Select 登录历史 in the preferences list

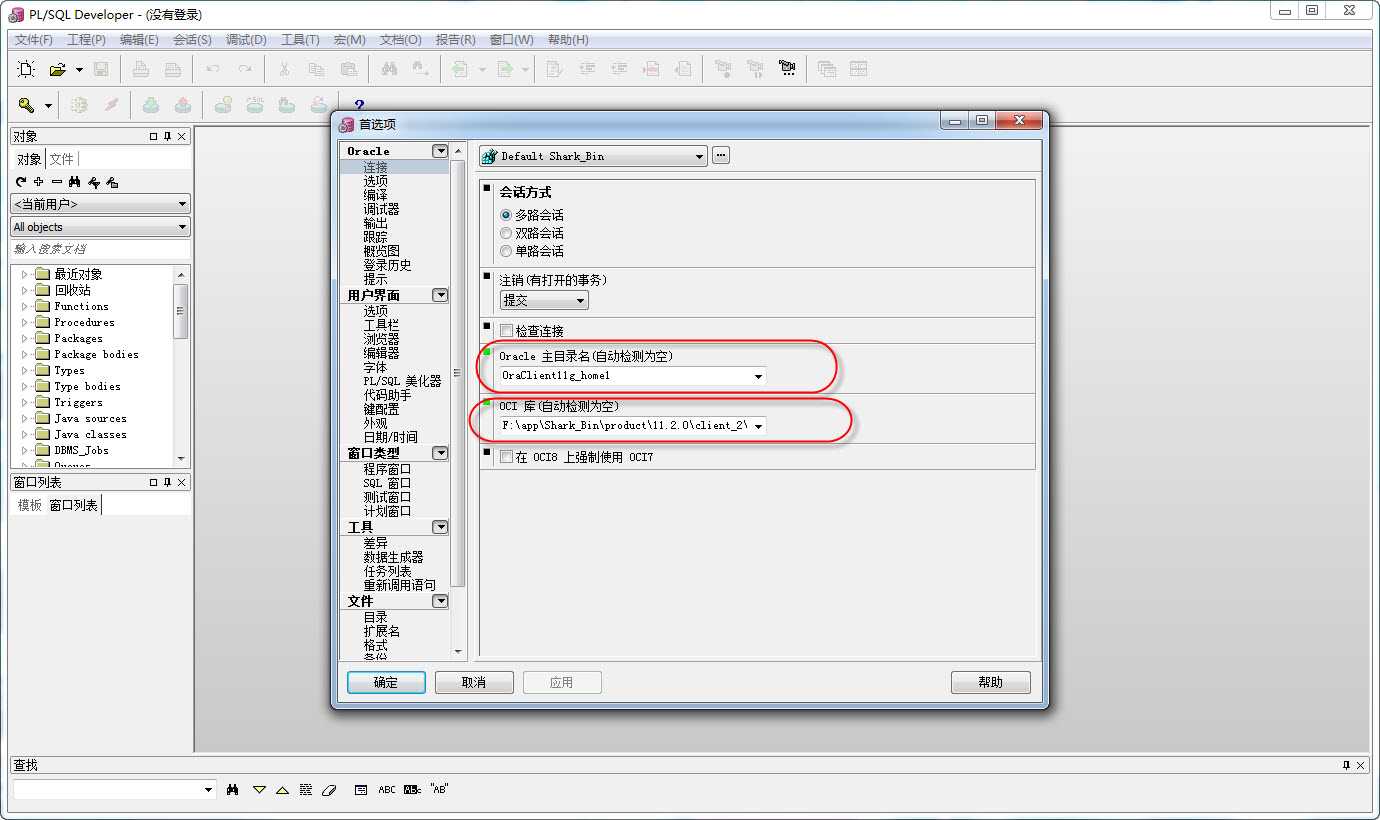[387, 265]
